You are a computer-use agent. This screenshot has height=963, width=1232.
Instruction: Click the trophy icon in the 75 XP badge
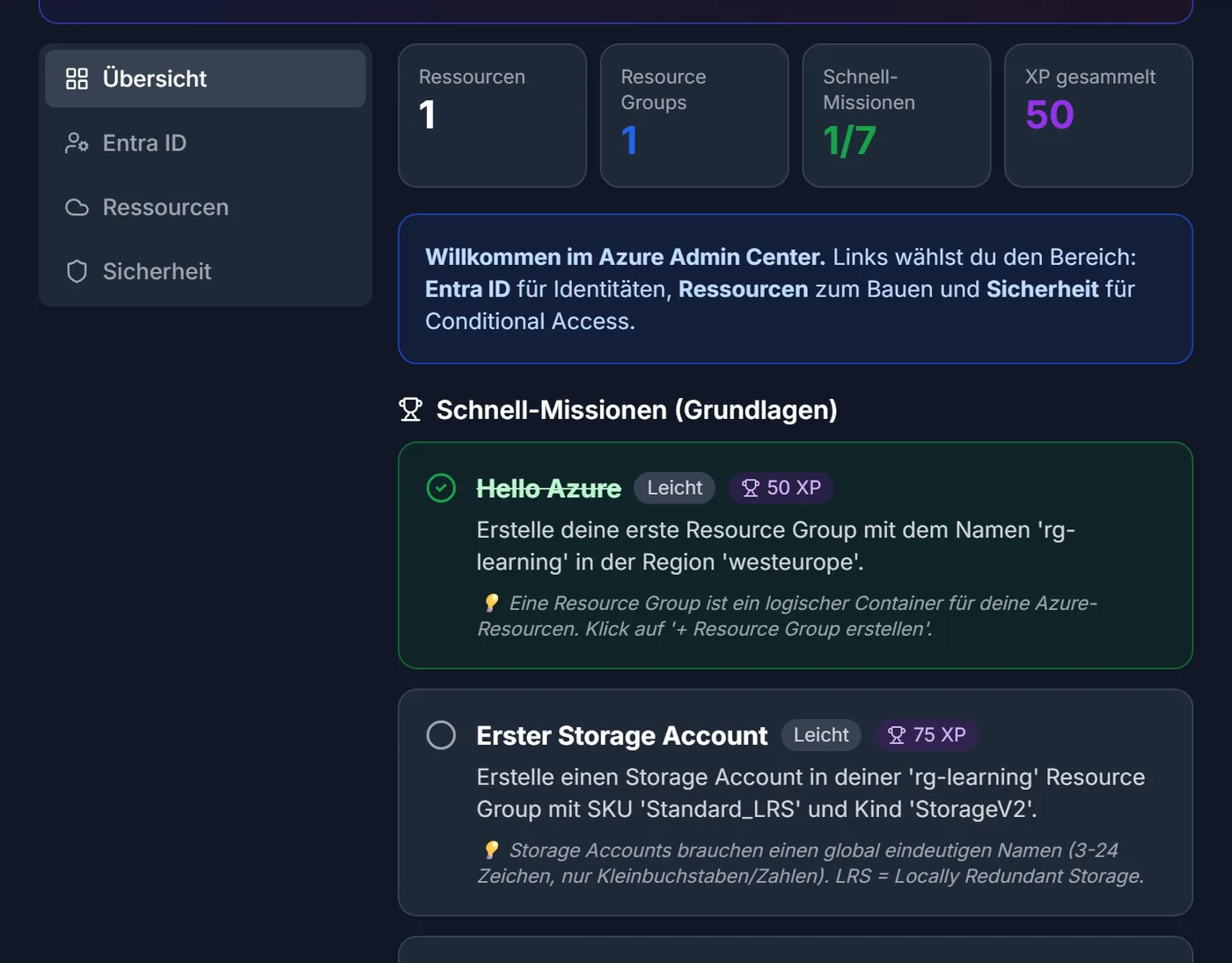pos(897,735)
